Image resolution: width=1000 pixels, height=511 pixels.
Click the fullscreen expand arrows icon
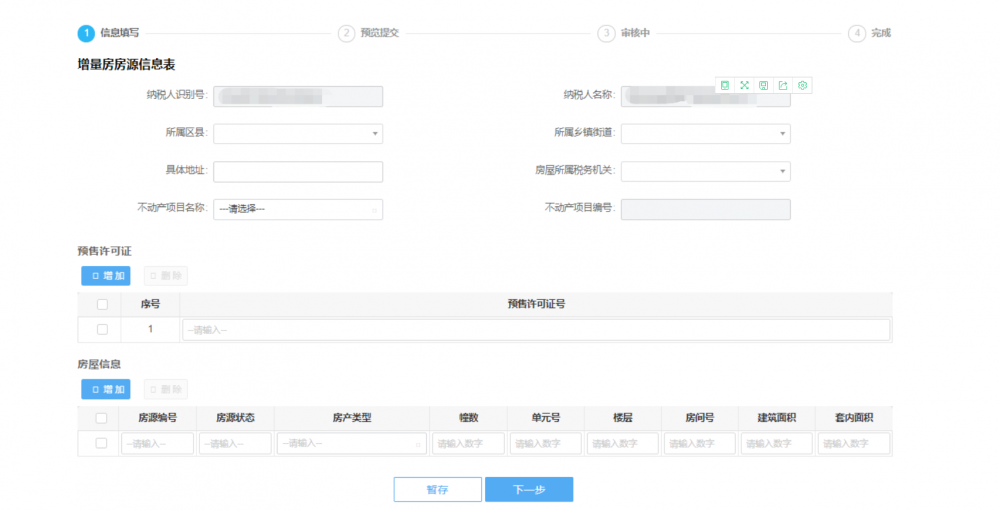744,86
